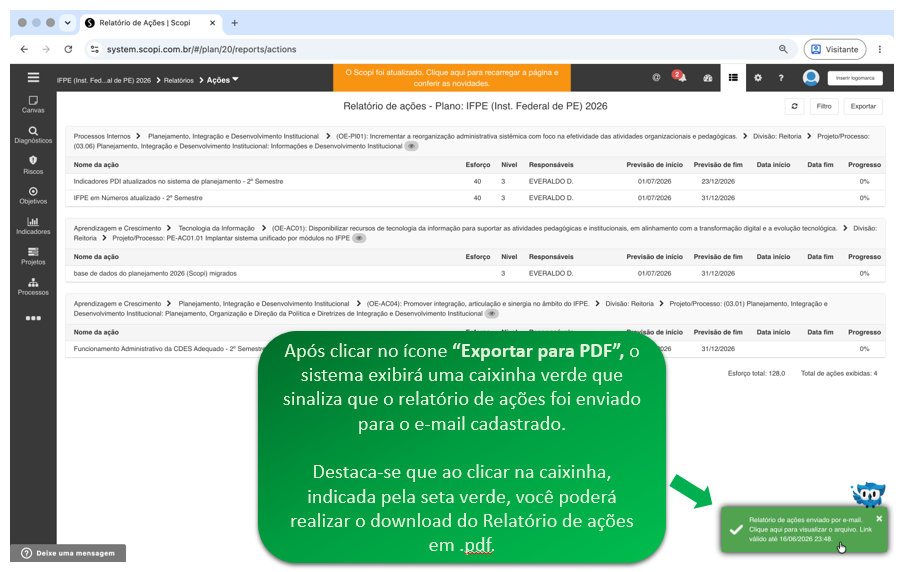Toggle eye icon for Política e Diretrizes project

pyautogui.click(x=492, y=313)
